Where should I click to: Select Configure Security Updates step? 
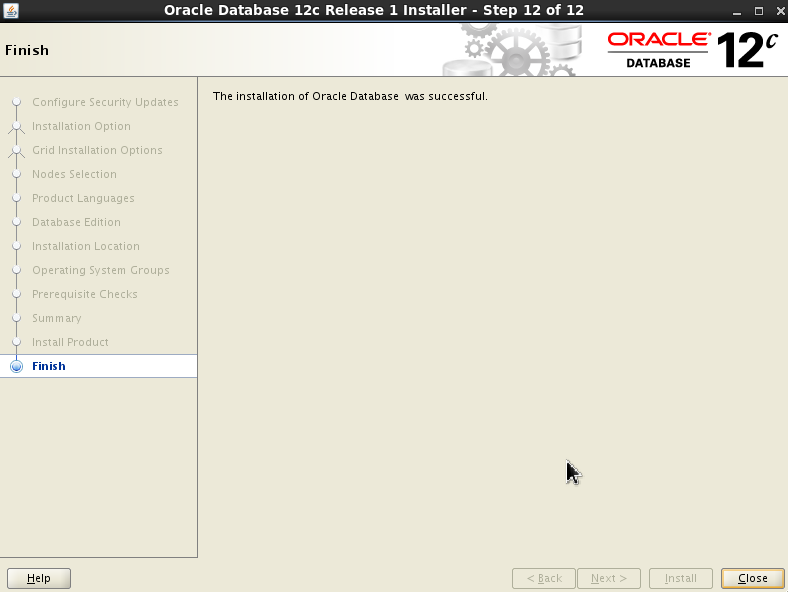pyautogui.click(x=105, y=102)
